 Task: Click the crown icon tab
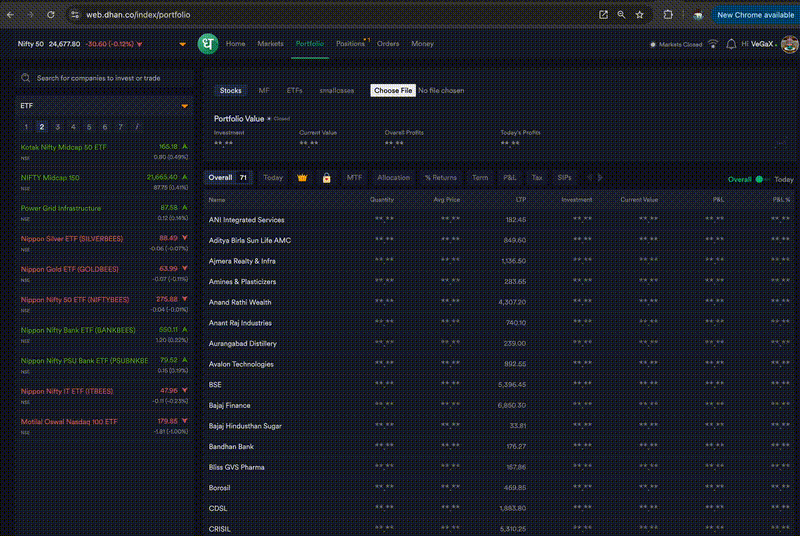coord(302,178)
